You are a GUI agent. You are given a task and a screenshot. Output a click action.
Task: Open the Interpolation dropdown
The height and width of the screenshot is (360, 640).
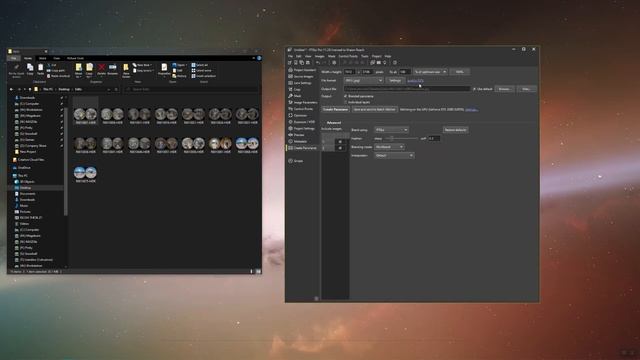coord(394,156)
